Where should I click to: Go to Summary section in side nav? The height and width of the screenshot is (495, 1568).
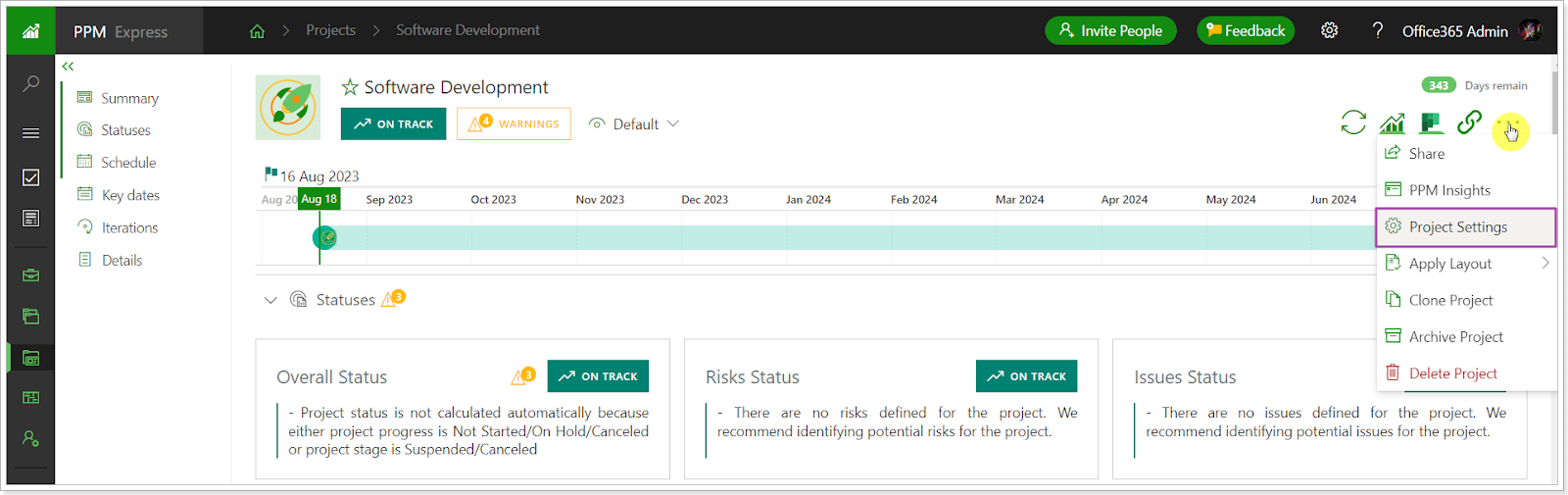(129, 98)
